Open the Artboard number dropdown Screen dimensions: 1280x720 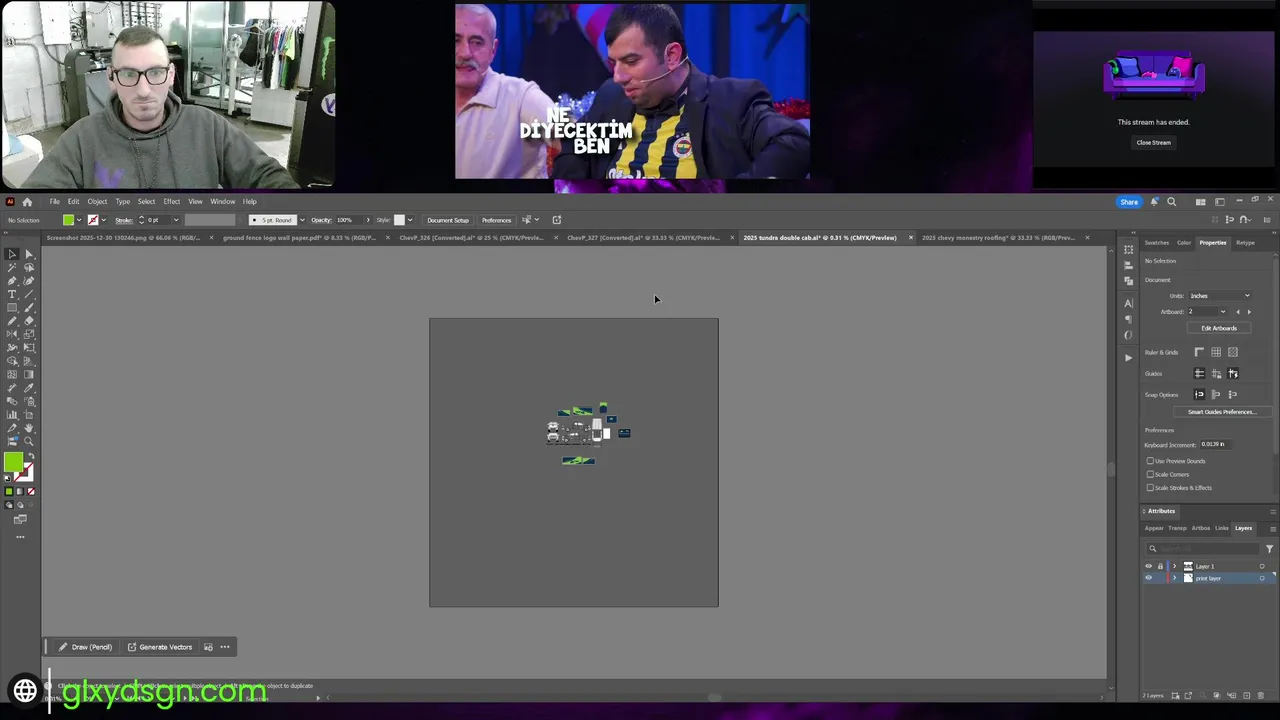(x=1222, y=312)
